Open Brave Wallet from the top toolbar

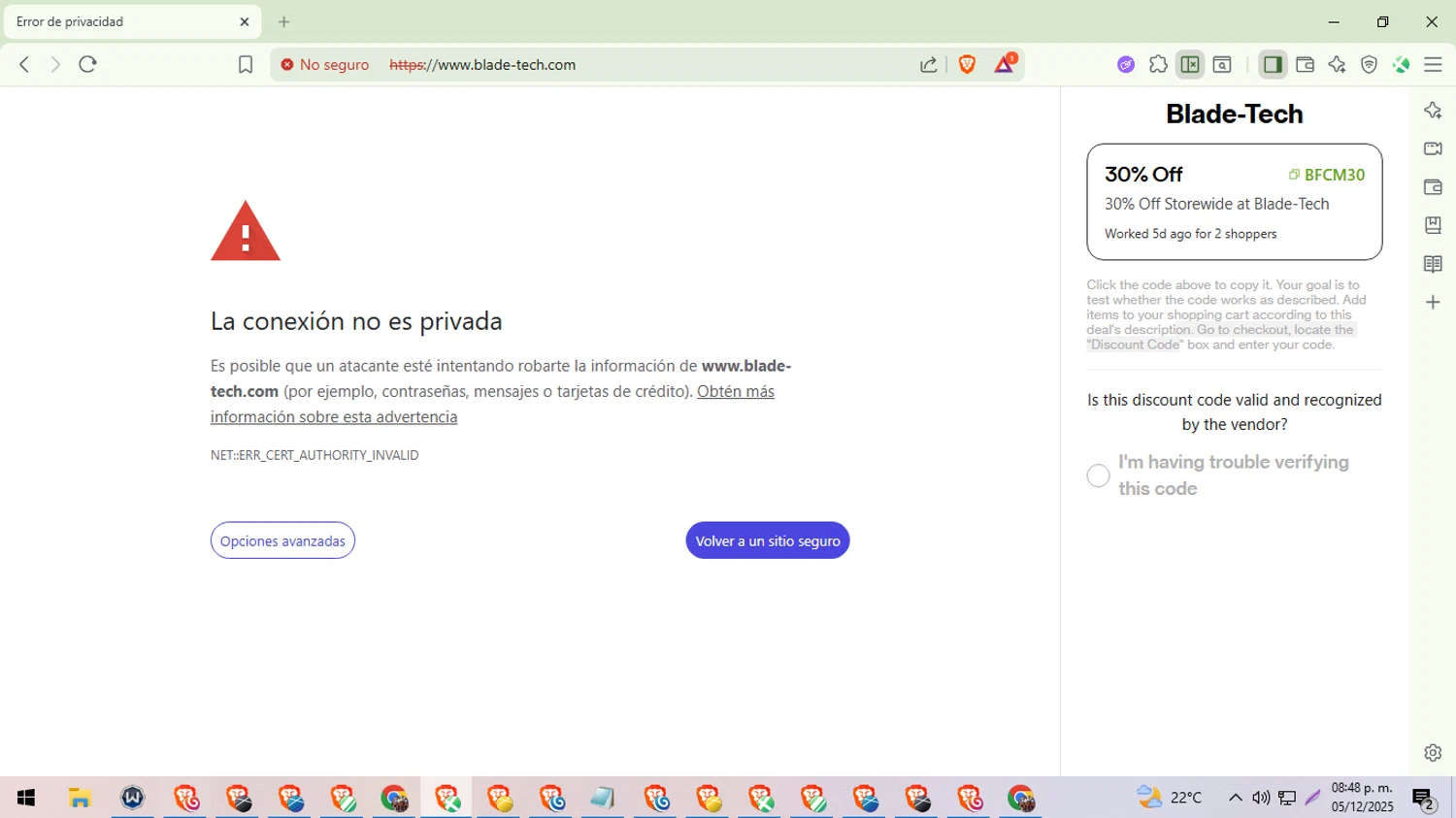coord(1305,65)
